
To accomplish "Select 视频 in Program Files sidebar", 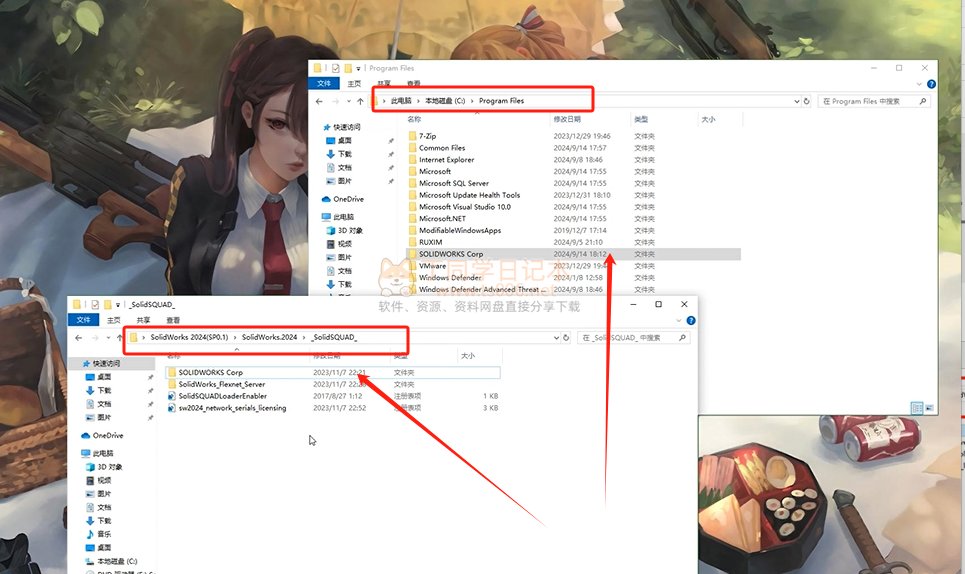I will (345, 244).
